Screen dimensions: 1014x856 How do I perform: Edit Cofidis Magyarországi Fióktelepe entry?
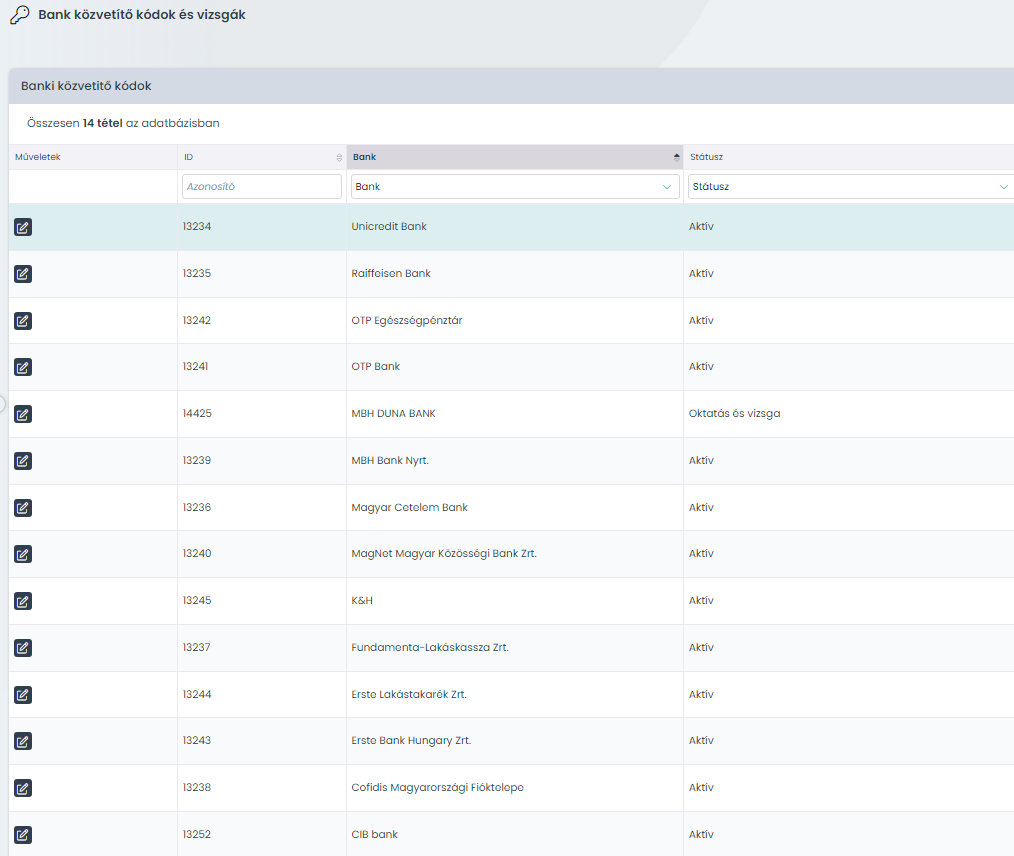23,788
